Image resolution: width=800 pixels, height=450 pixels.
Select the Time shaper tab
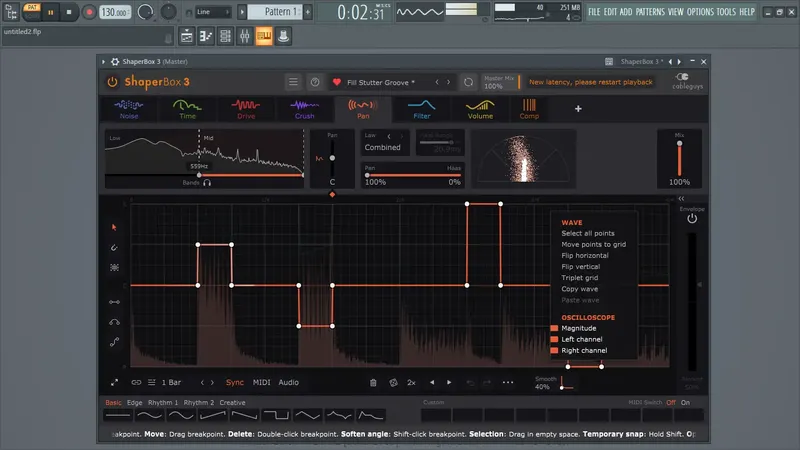(187, 109)
